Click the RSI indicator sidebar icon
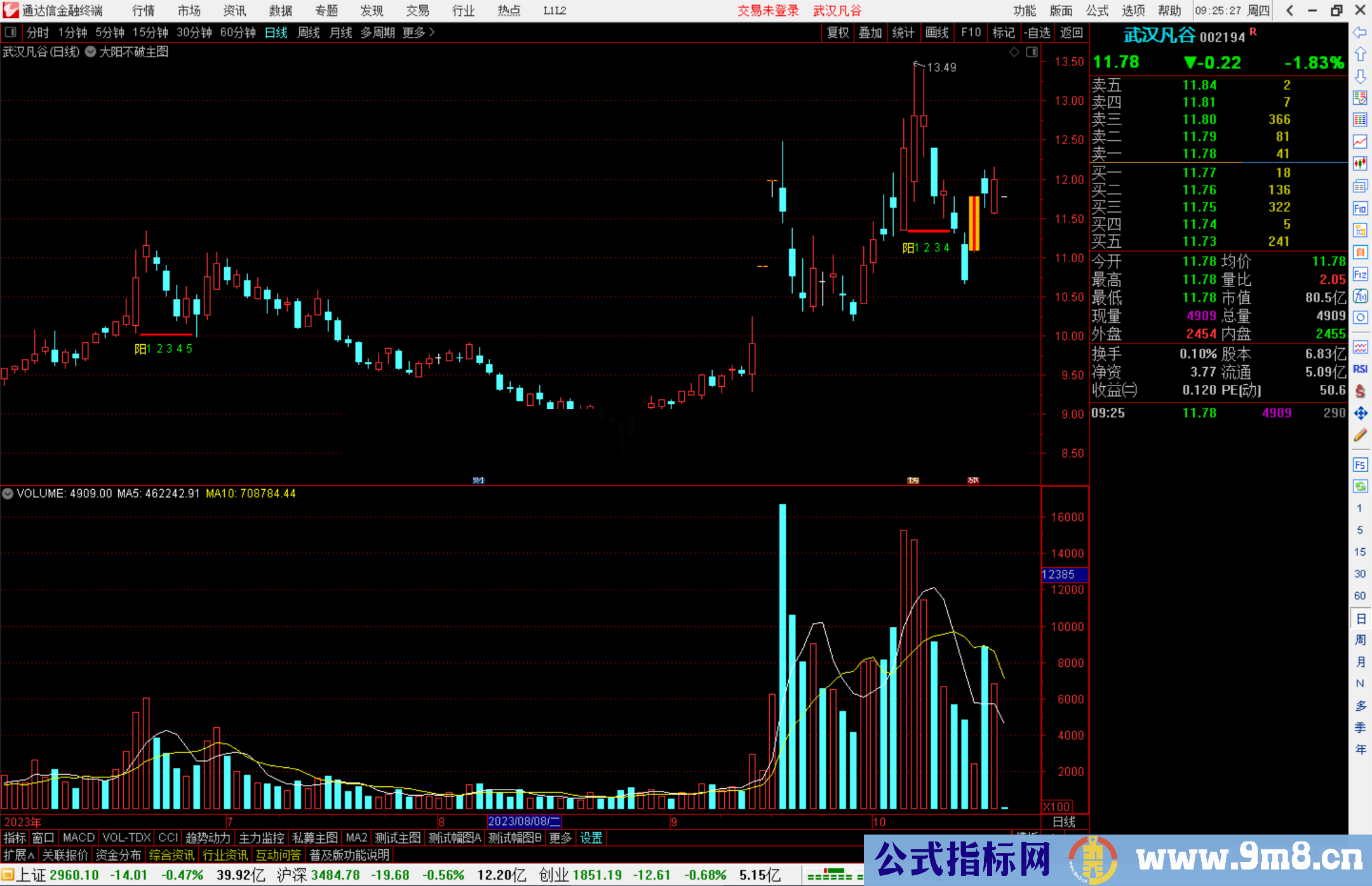 coord(1360,369)
